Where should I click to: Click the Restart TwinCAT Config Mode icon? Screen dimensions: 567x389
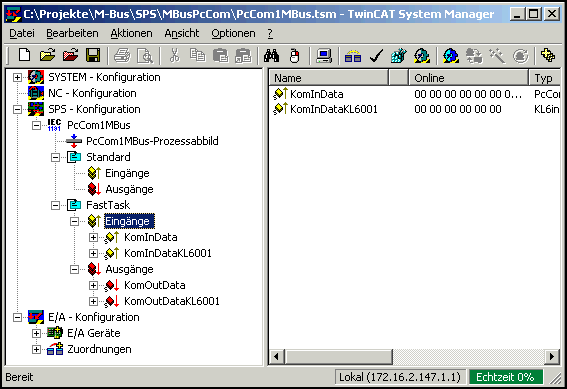click(451, 56)
